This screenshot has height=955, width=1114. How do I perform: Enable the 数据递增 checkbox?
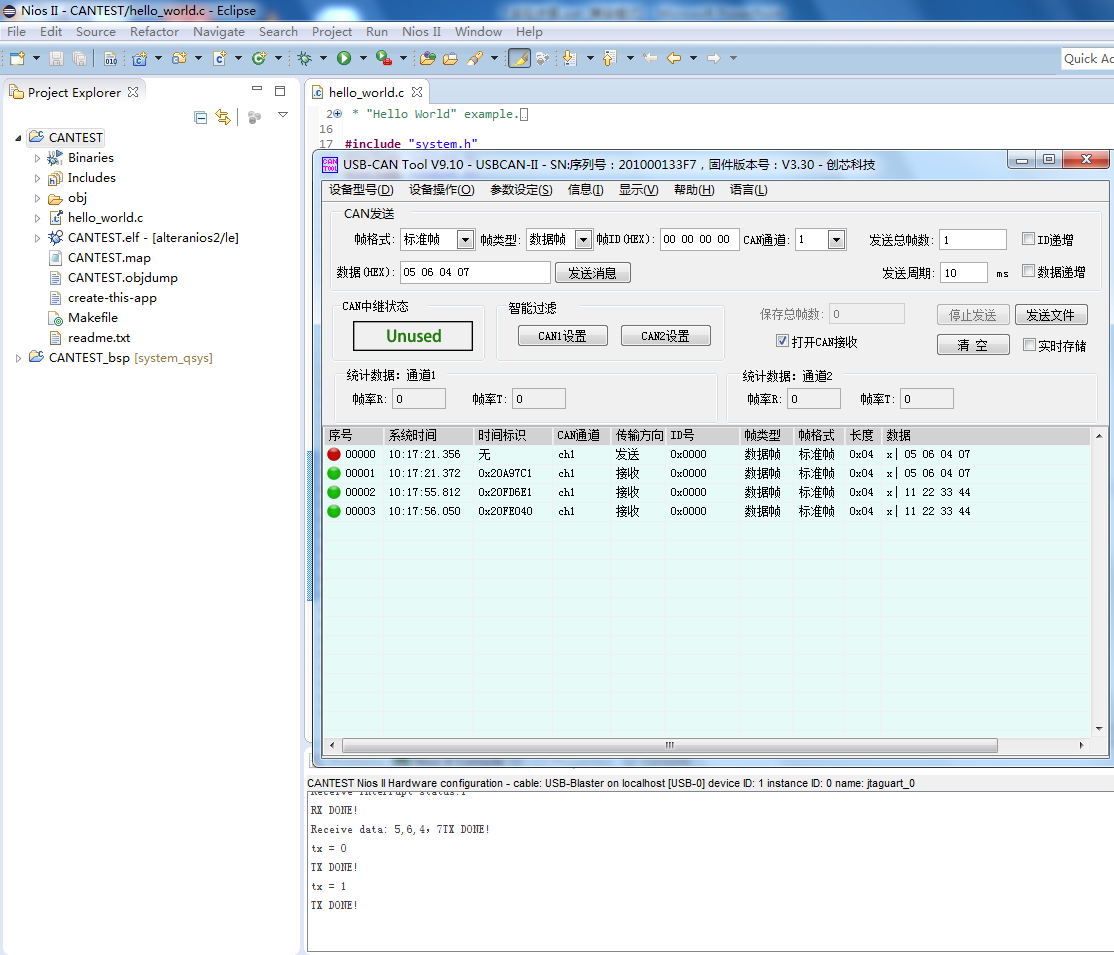[x=1028, y=270]
